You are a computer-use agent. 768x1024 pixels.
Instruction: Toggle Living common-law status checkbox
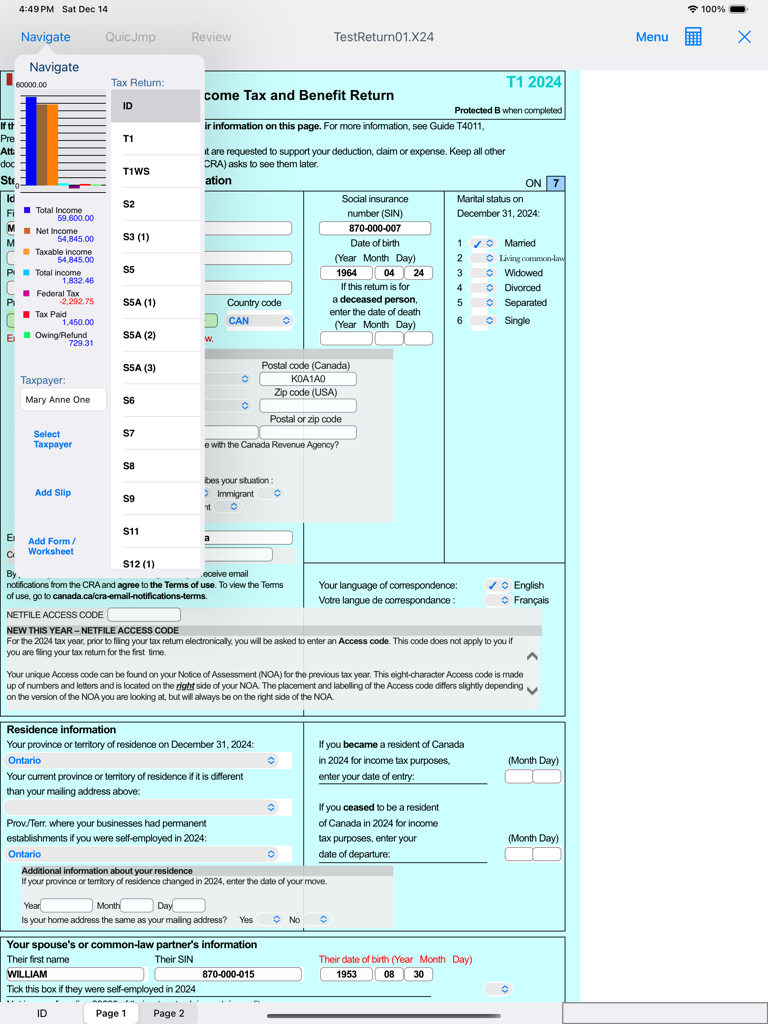coord(483,258)
